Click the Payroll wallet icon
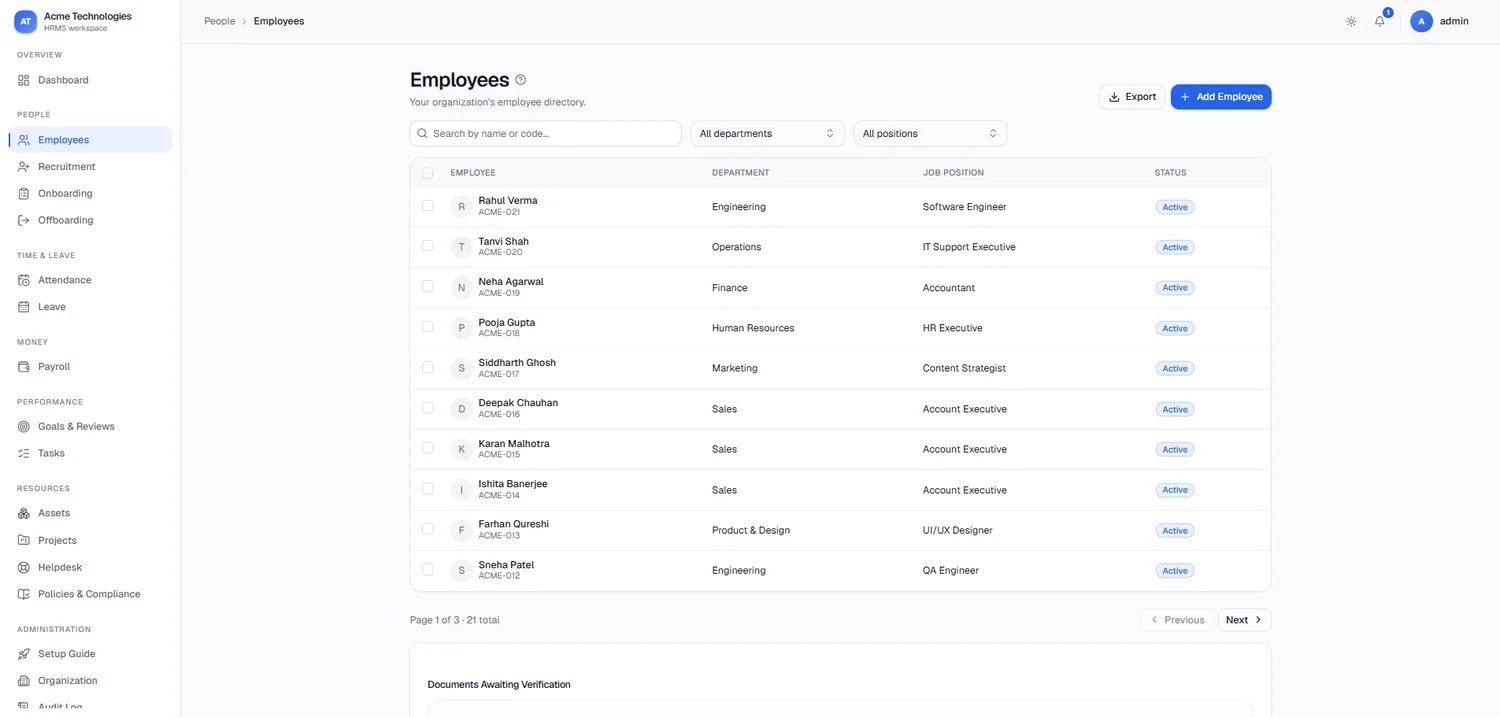 pos(24,367)
